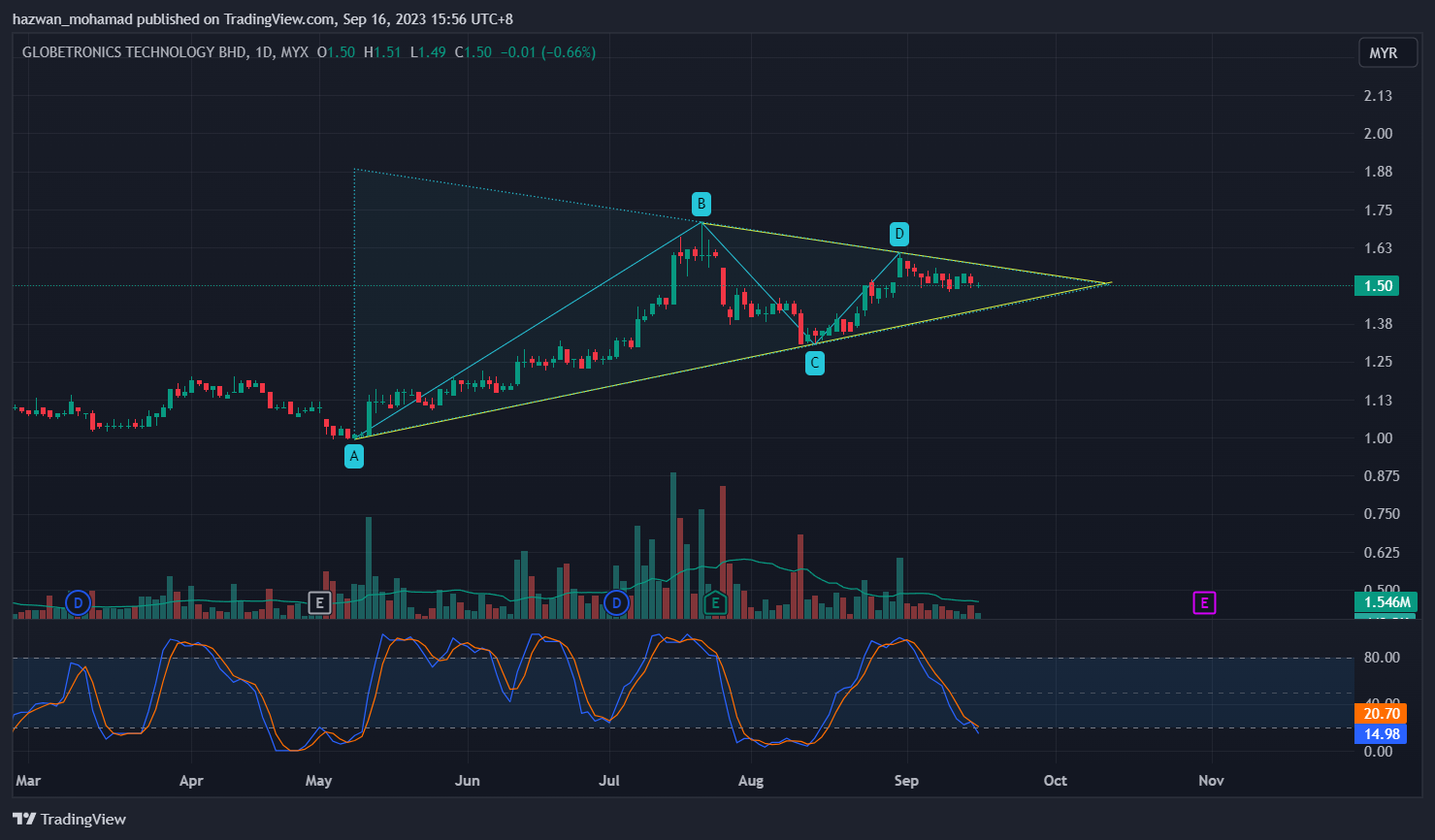Image resolution: width=1435 pixels, height=840 pixels.
Task: Click the 1.75 price axis label
Action: click(x=1378, y=210)
